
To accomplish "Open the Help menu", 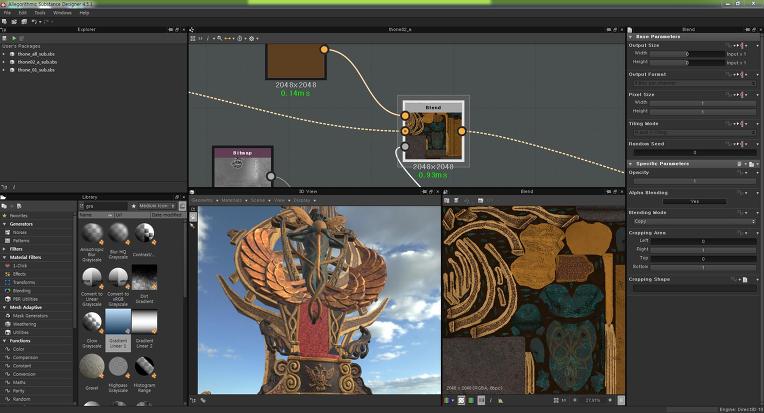I will (84, 13).
